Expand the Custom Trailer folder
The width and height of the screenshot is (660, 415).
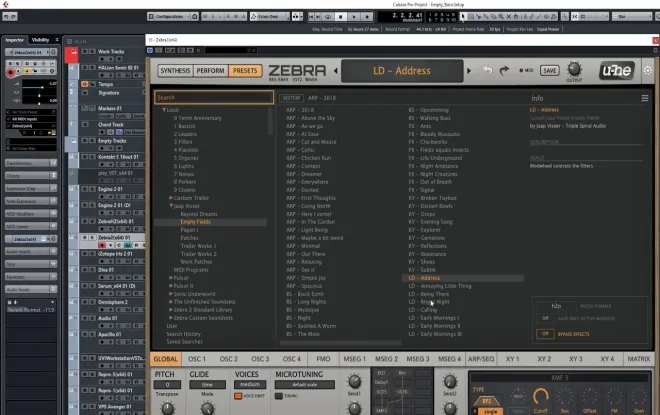click(171, 198)
